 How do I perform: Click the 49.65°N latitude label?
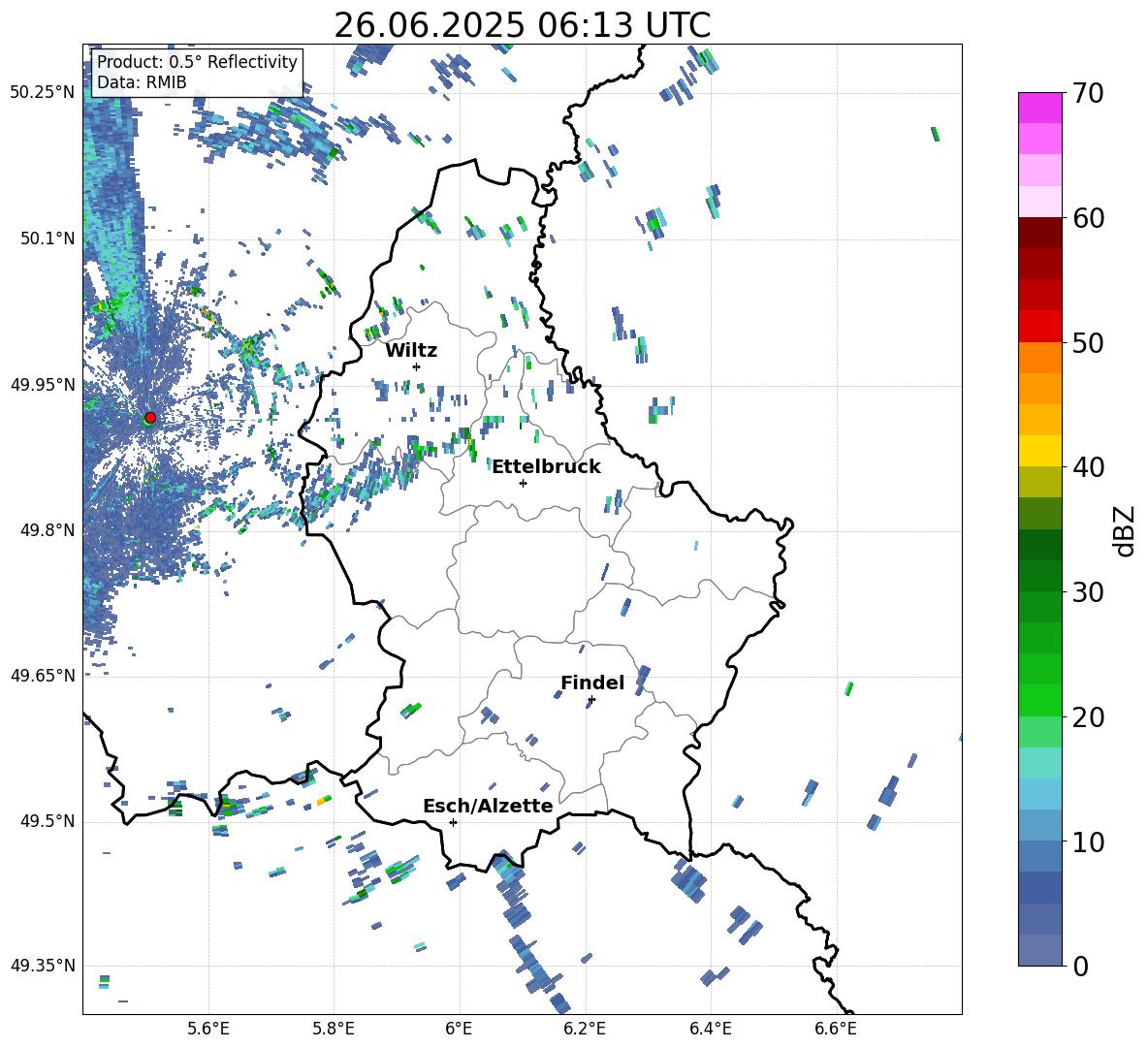point(43,675)
